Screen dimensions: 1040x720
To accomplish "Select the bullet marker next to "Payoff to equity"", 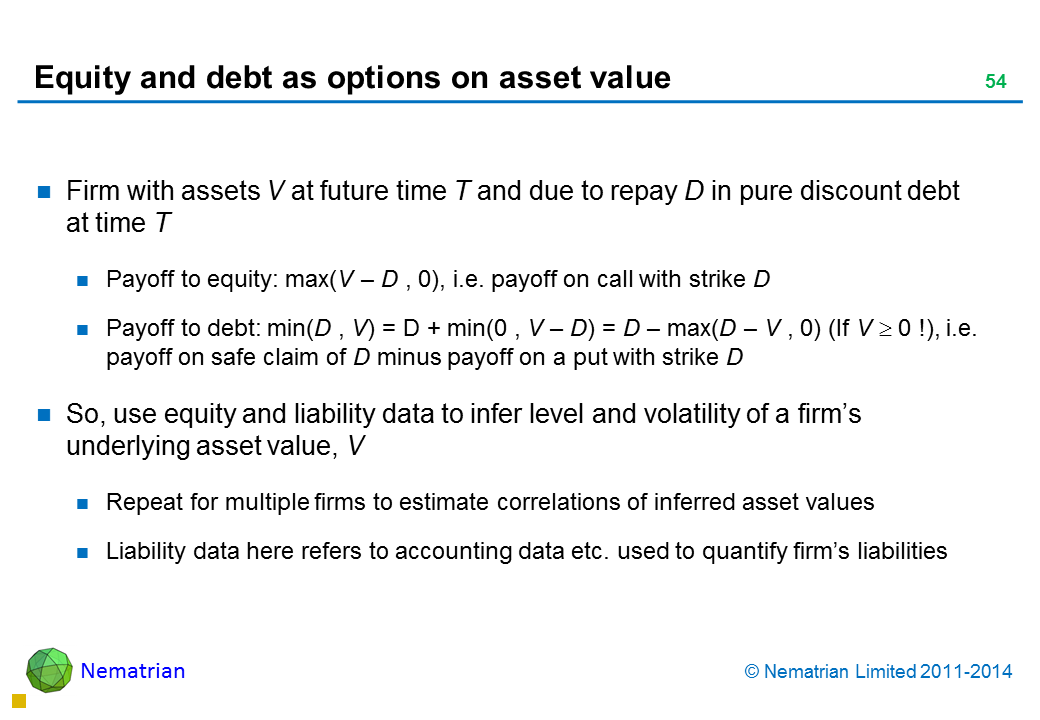I will [x=85, y=280].
